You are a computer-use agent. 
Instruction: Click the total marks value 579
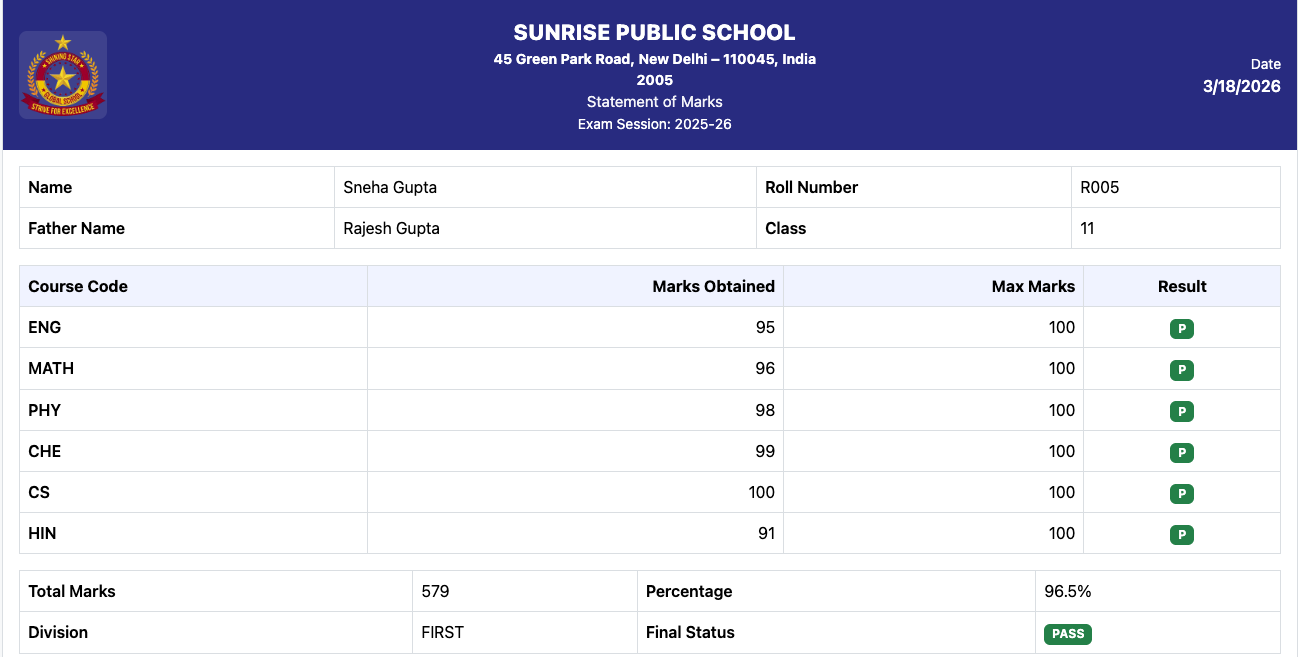point(435,591)
